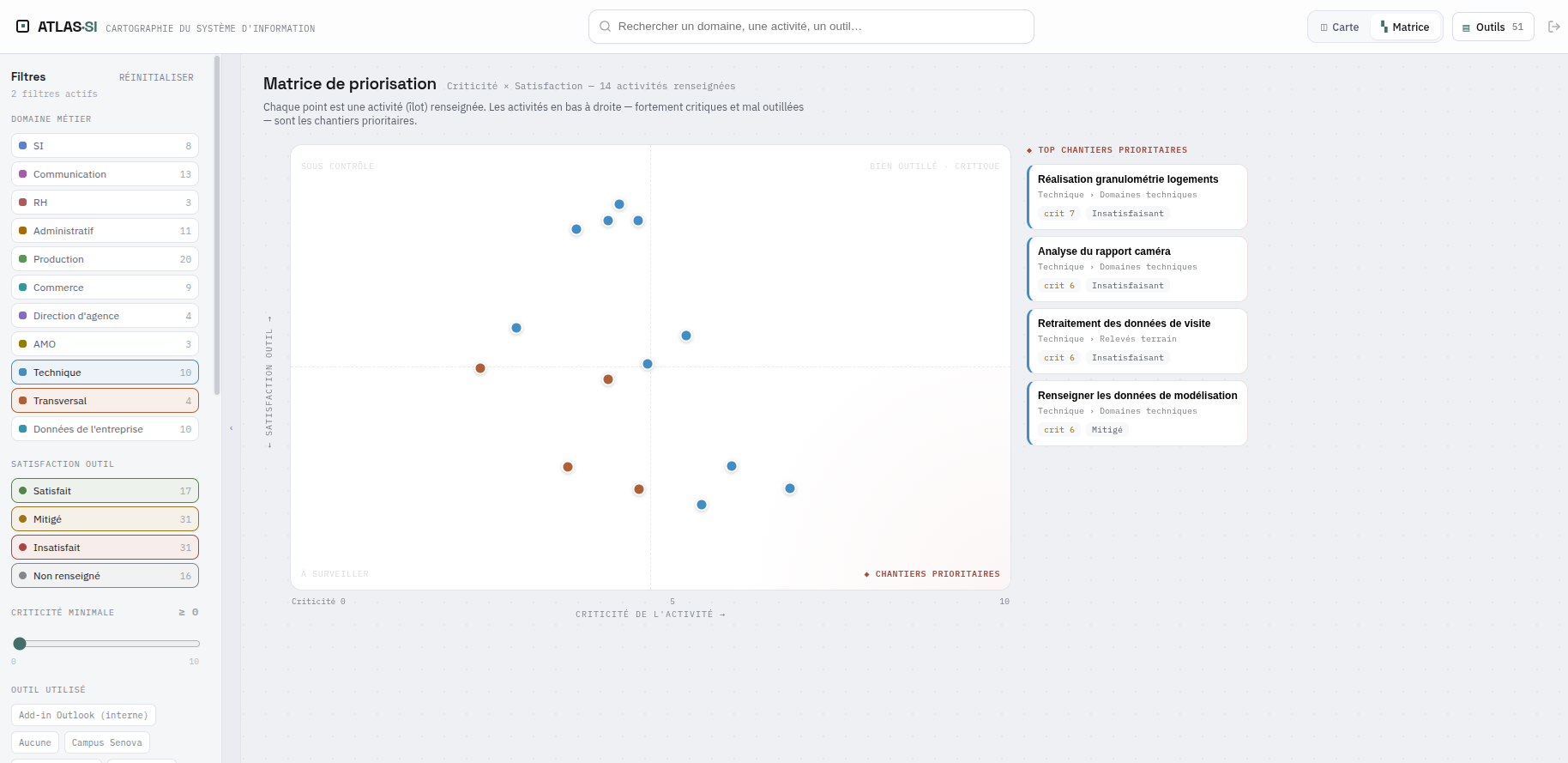Click the topmost blue point in the matrix
1568x763 pixels.
(619, 204)
